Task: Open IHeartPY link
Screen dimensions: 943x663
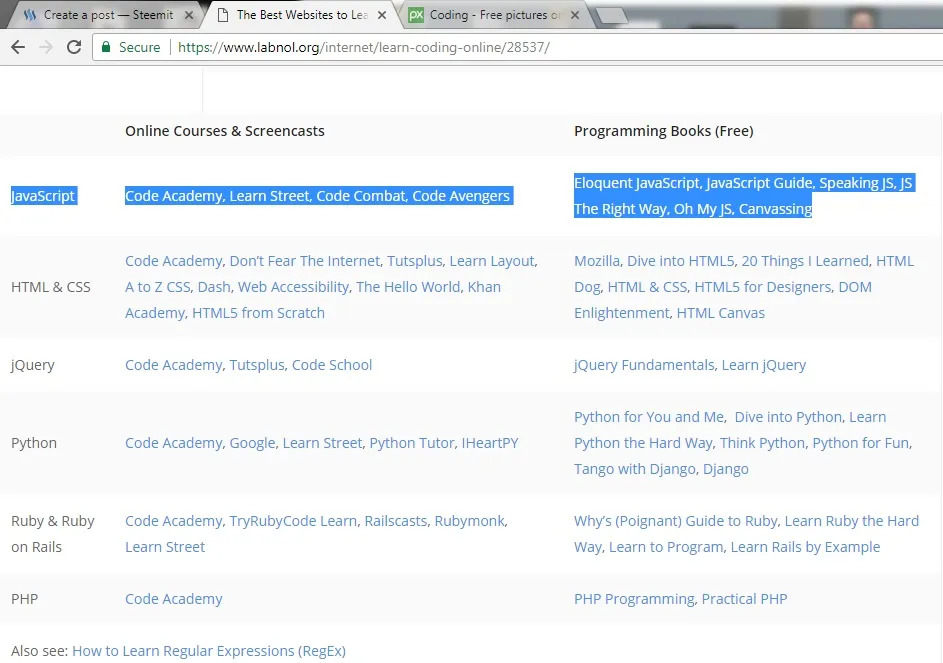Action: tap(490, 443)
